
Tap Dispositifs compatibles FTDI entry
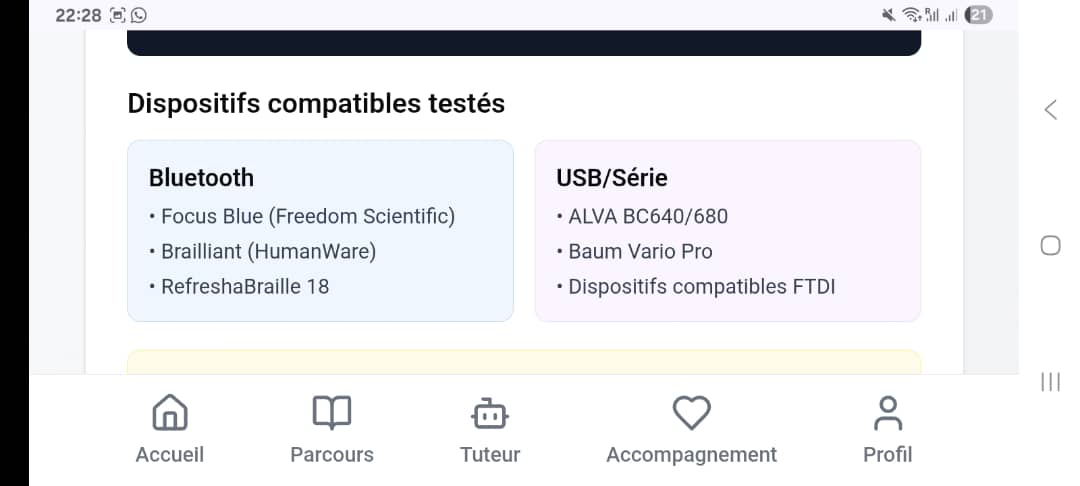(701, 287)
